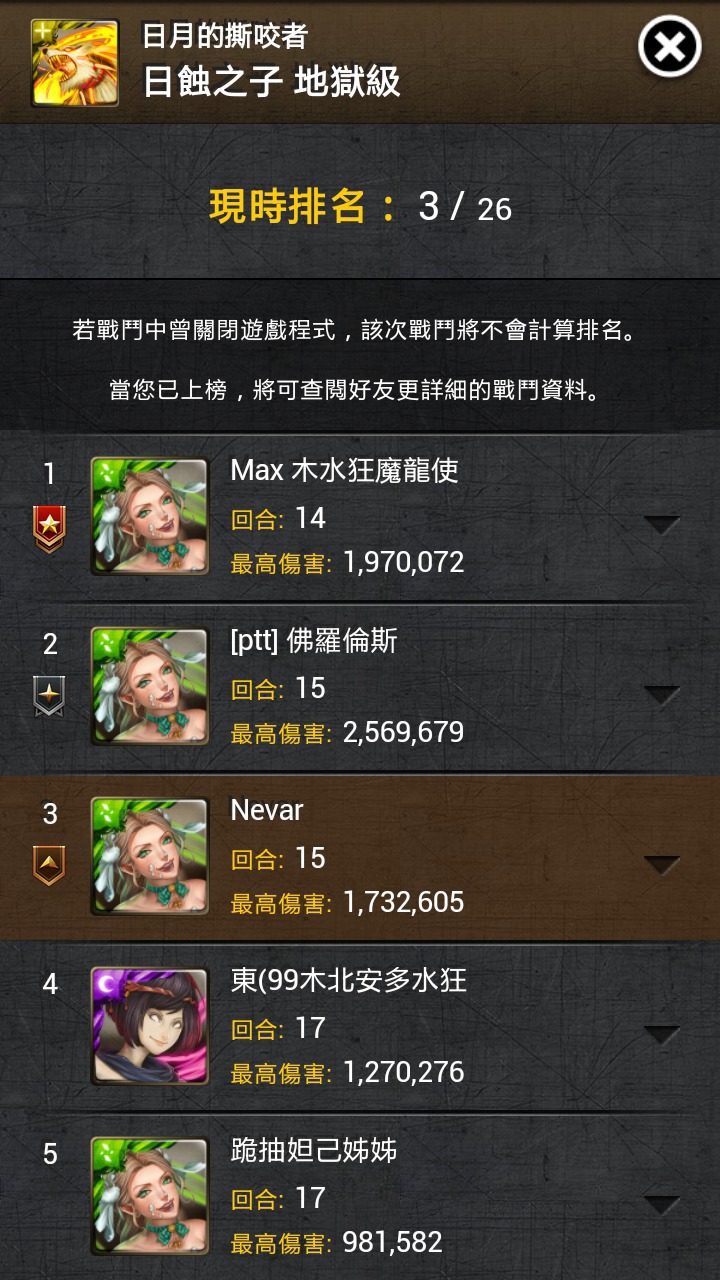Viewport: 720px width, 1280px height.
Task: Tap highest damage value 2,569,679
Action: point(404,732)
